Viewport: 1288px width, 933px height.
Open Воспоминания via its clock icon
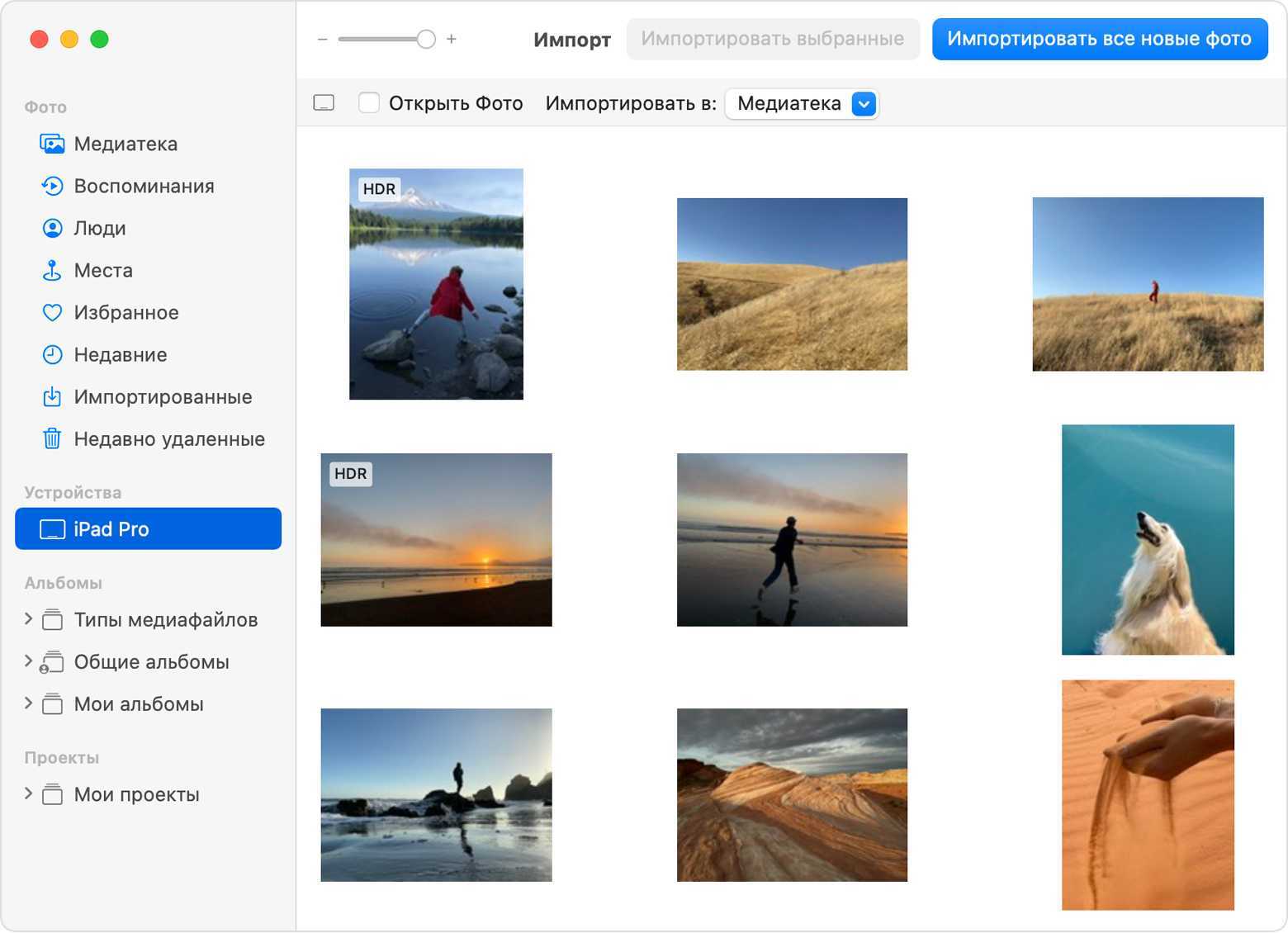tap(52, 187)
